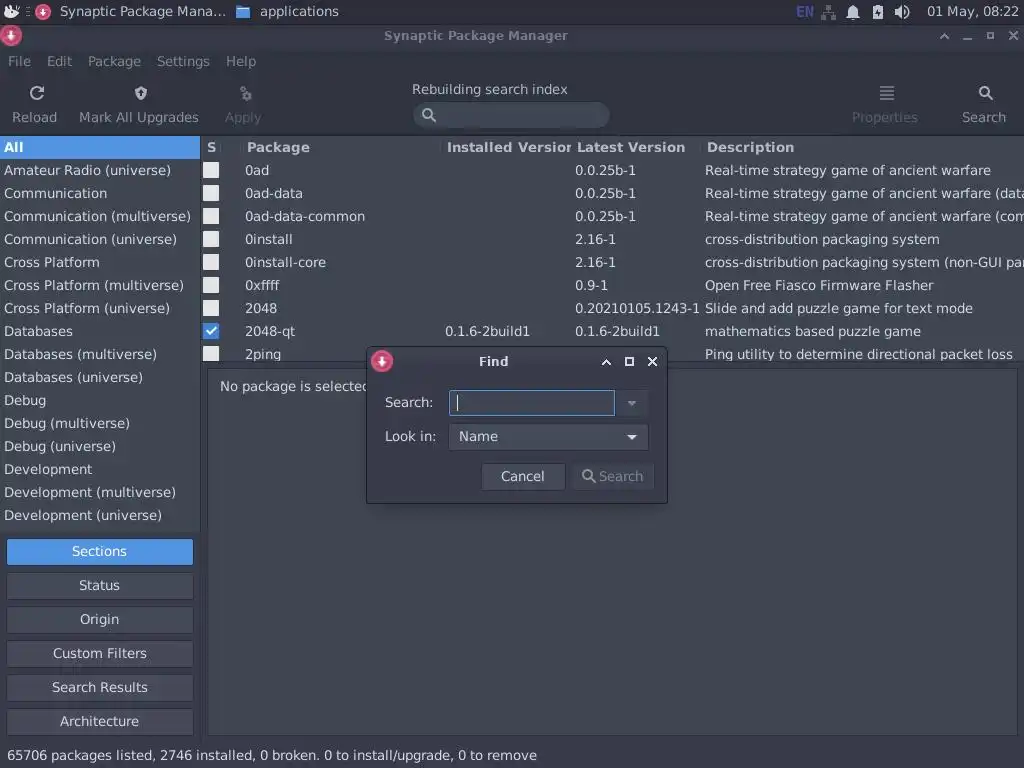Click the Synaptic icon in Find dialog title
This screenshot has height=768, width=1024.
(382, 361)
